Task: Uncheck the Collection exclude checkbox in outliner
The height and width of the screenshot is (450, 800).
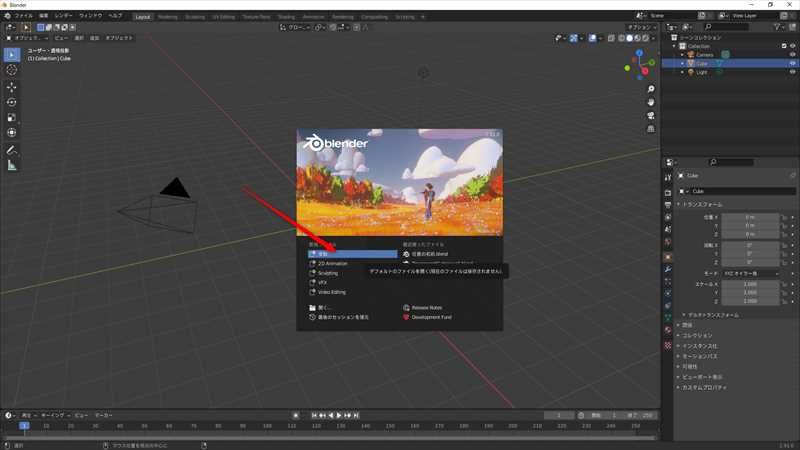Action: pos(784,46)
